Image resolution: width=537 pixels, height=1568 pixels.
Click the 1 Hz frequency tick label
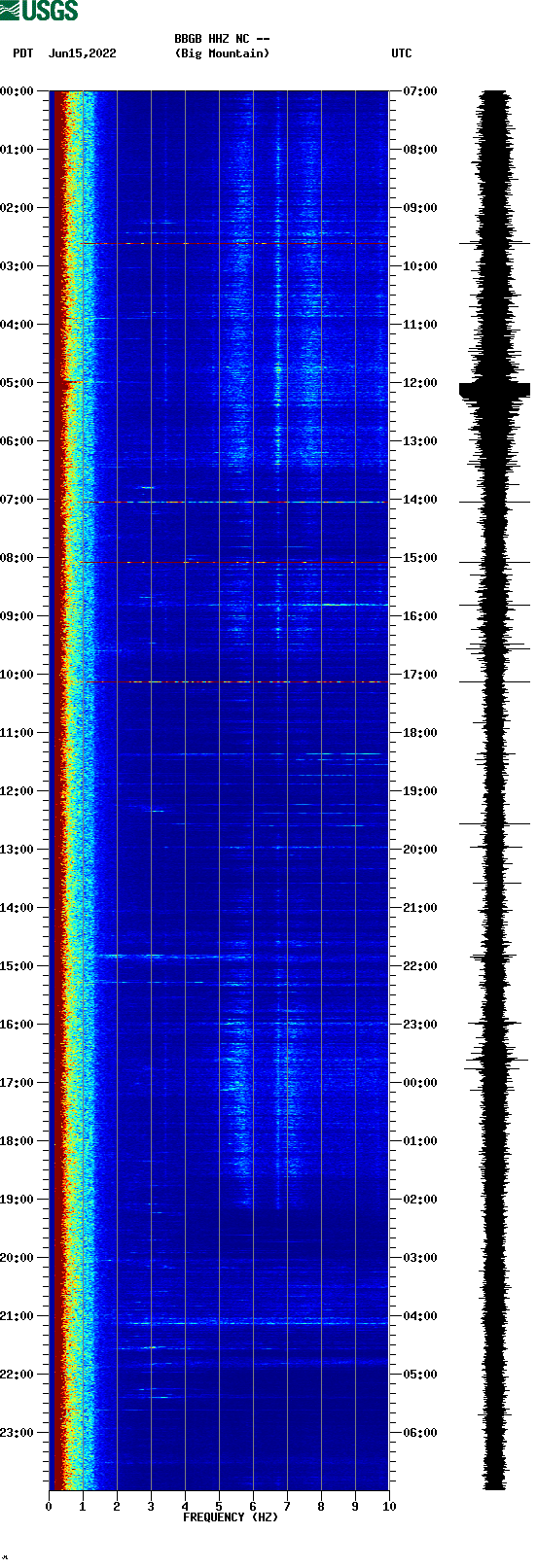click(83, 1507)
